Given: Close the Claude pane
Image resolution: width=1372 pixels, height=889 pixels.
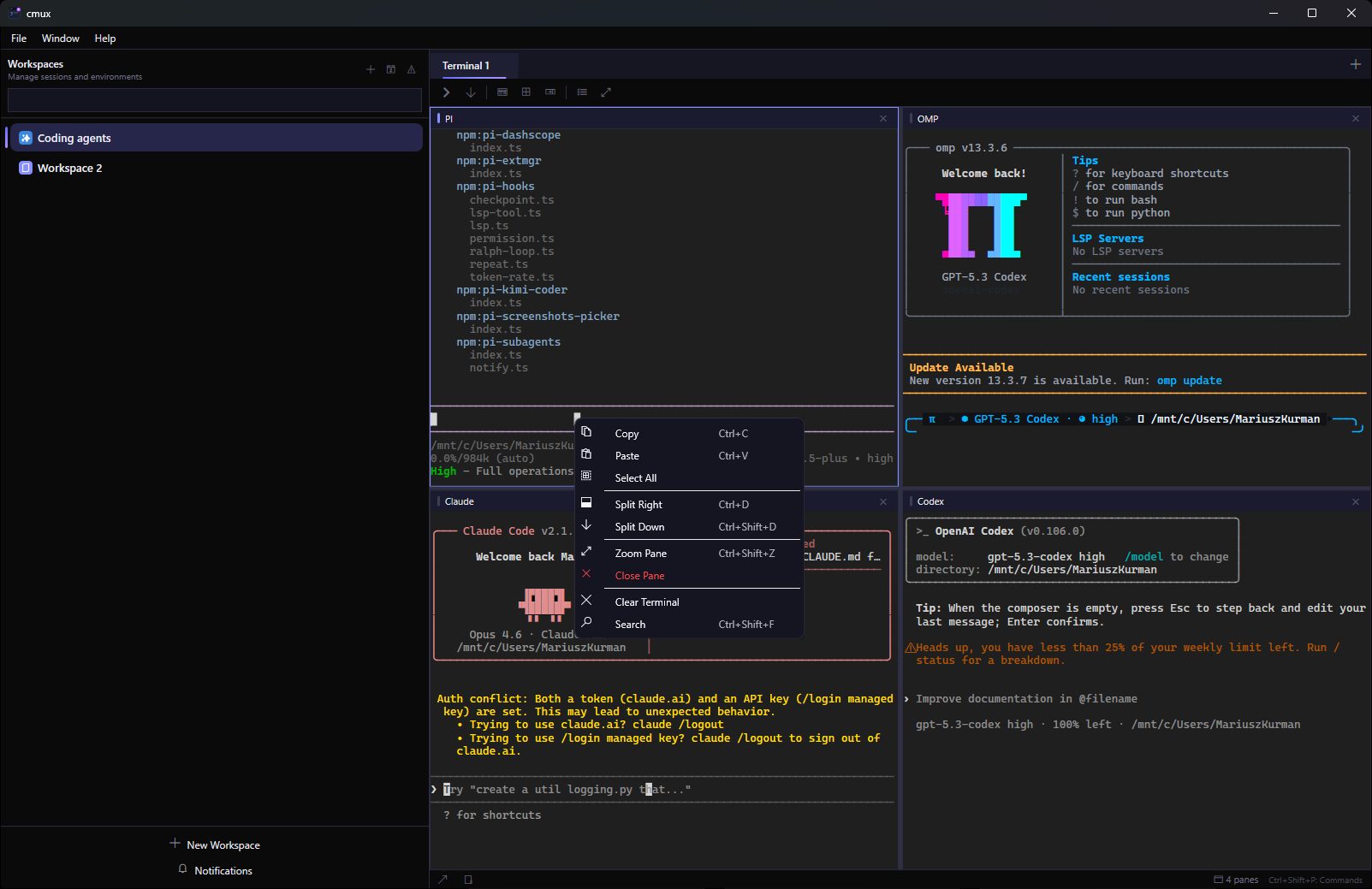Looking at the screenshot, I should 883,501.
